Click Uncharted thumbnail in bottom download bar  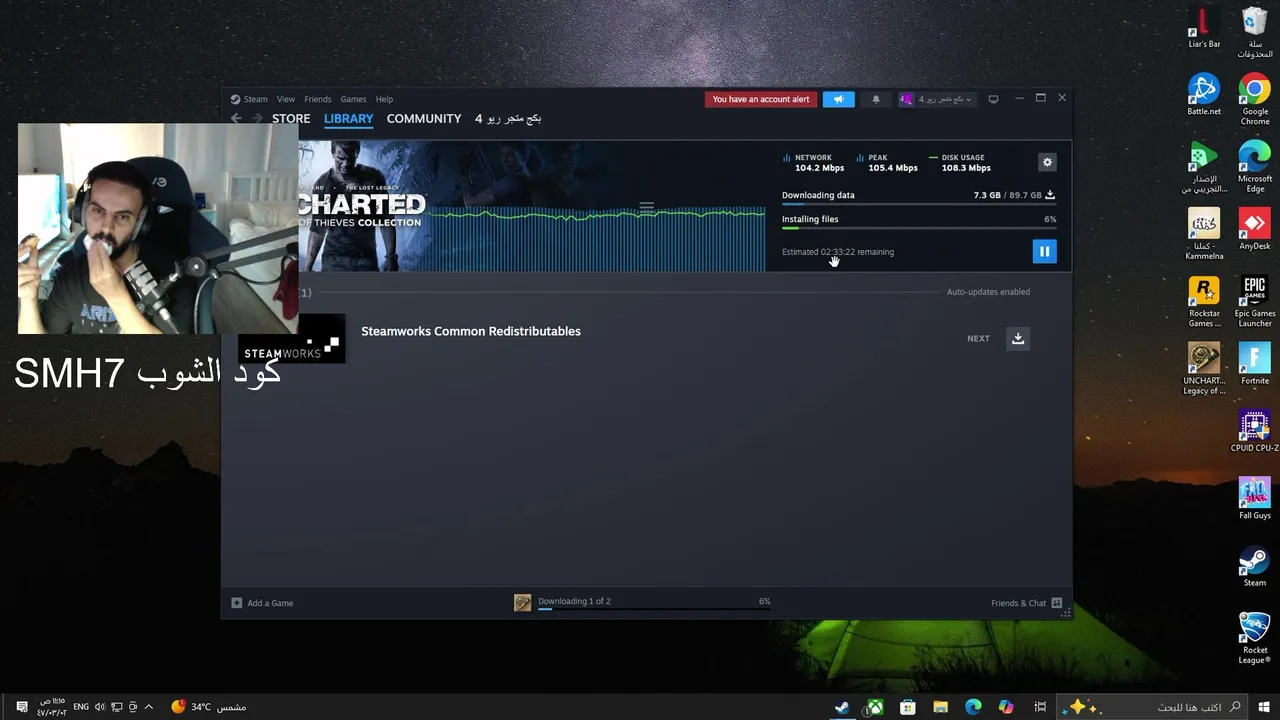tap(522, 602)
